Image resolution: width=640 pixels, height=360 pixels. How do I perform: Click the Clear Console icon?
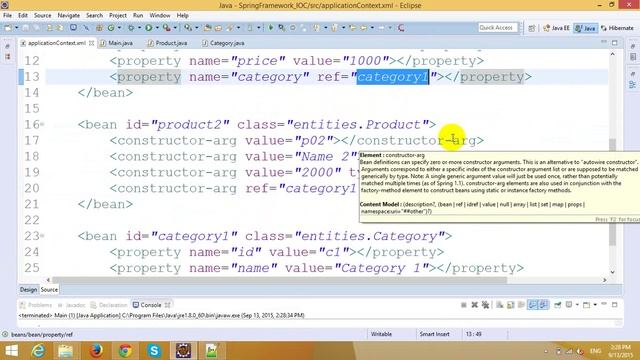tap(500, 305)
